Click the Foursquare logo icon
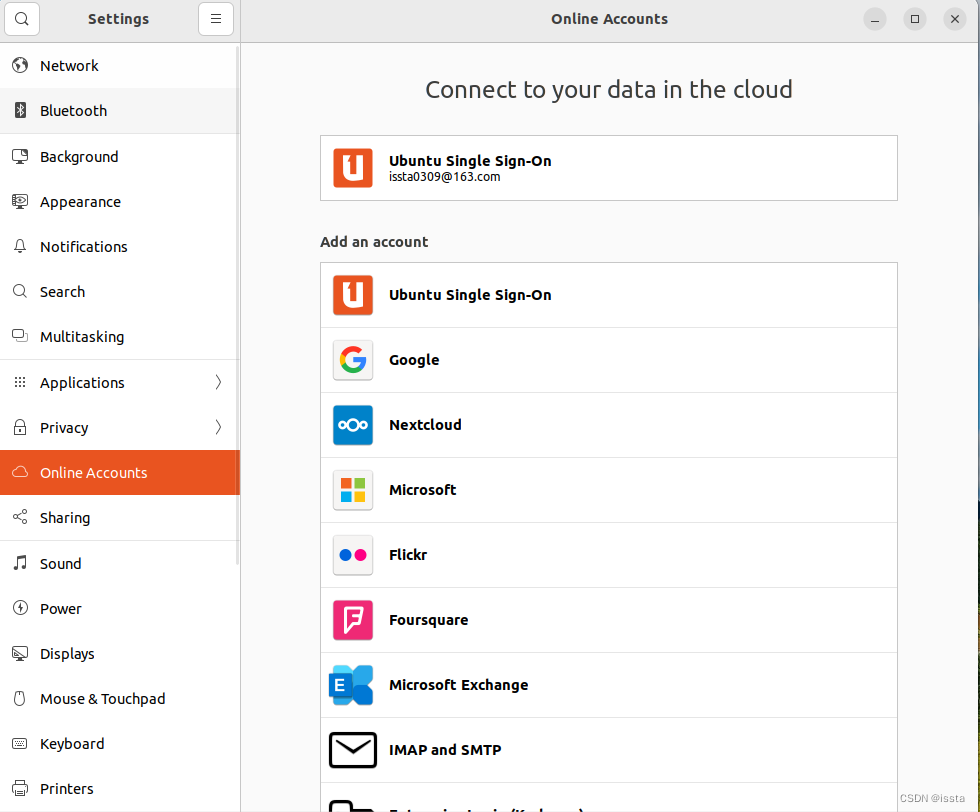Image resolution: width=980 pixels, height=812 pixels. [353, 620]
